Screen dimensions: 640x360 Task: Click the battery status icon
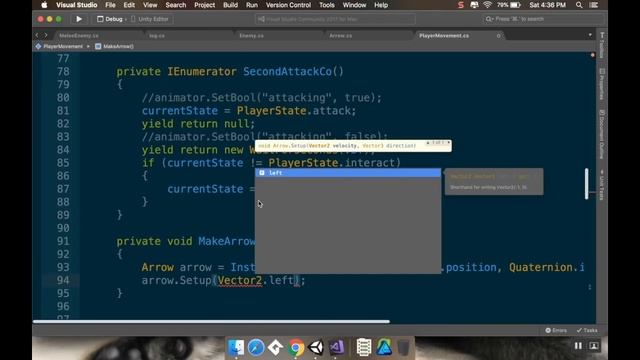(516, 5)
